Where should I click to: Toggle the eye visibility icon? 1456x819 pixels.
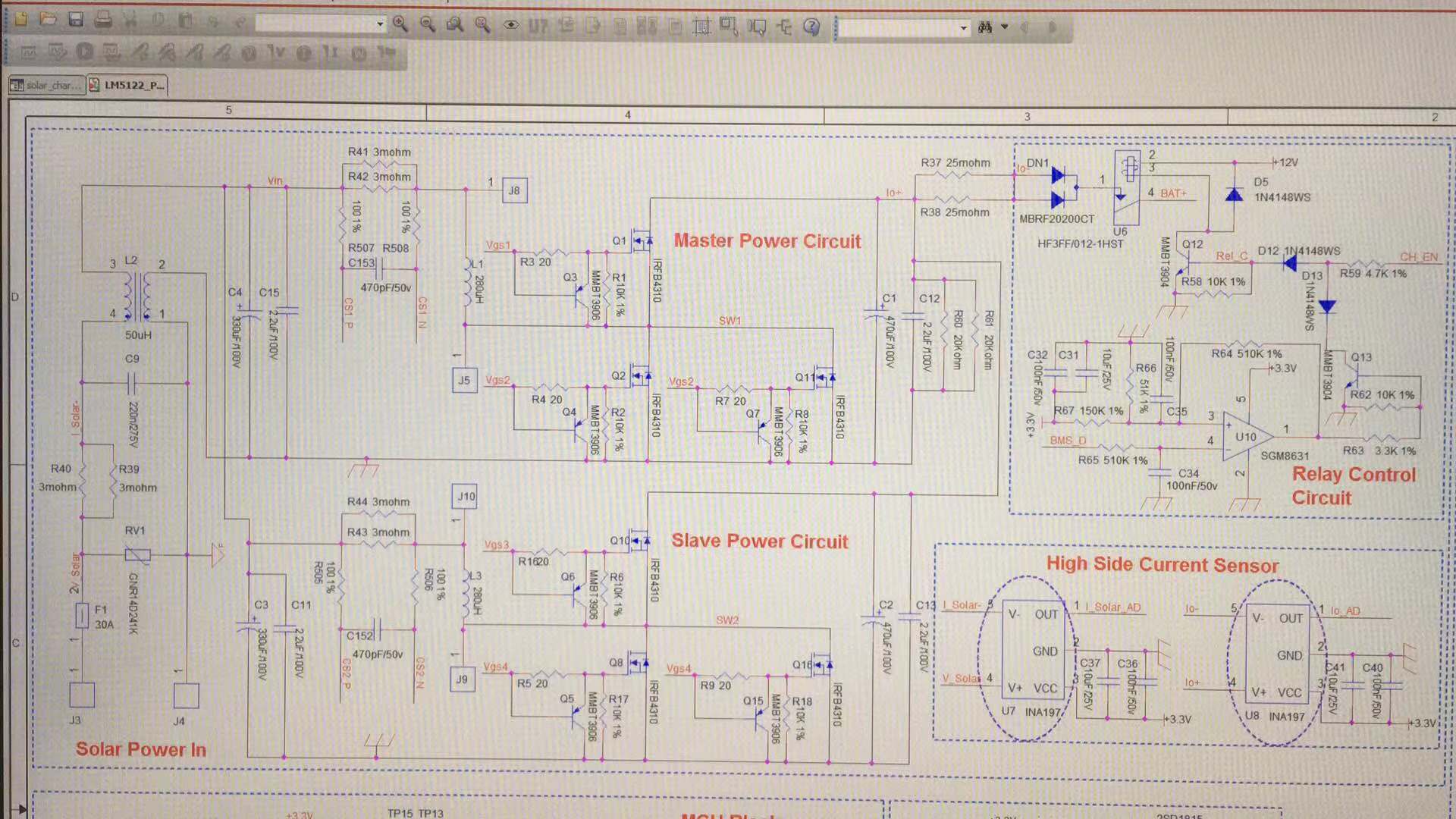(511, 25)
